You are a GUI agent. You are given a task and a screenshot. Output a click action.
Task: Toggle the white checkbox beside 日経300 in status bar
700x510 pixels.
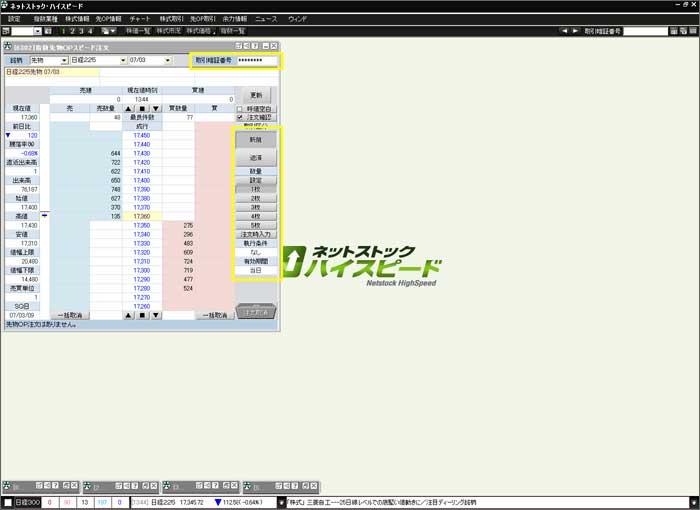8,502
